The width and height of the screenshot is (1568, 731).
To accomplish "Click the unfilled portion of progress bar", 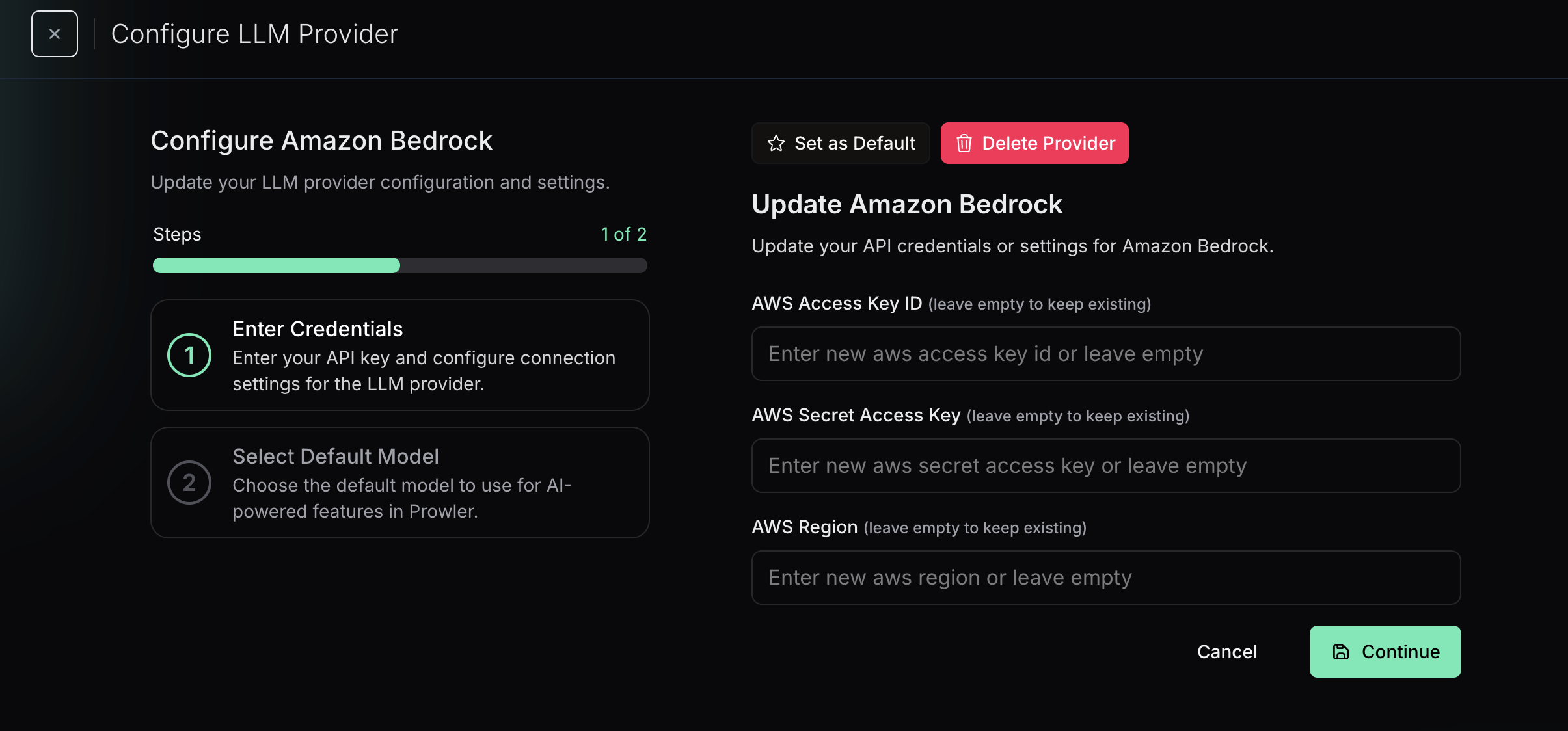I will 523,265.
